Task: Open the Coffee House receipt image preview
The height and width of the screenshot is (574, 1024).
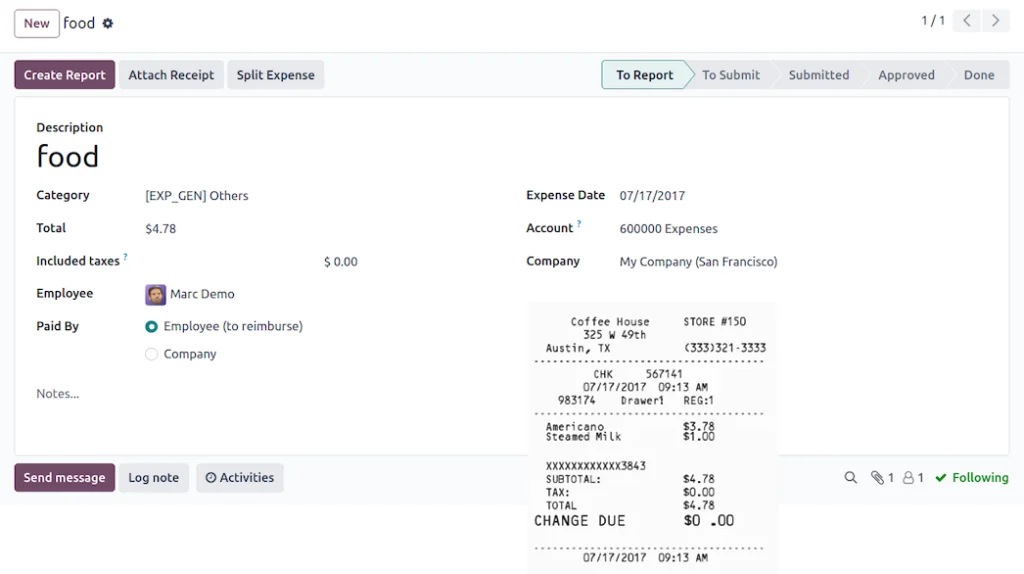Action: pyautogui.click(x=652, y=438)
